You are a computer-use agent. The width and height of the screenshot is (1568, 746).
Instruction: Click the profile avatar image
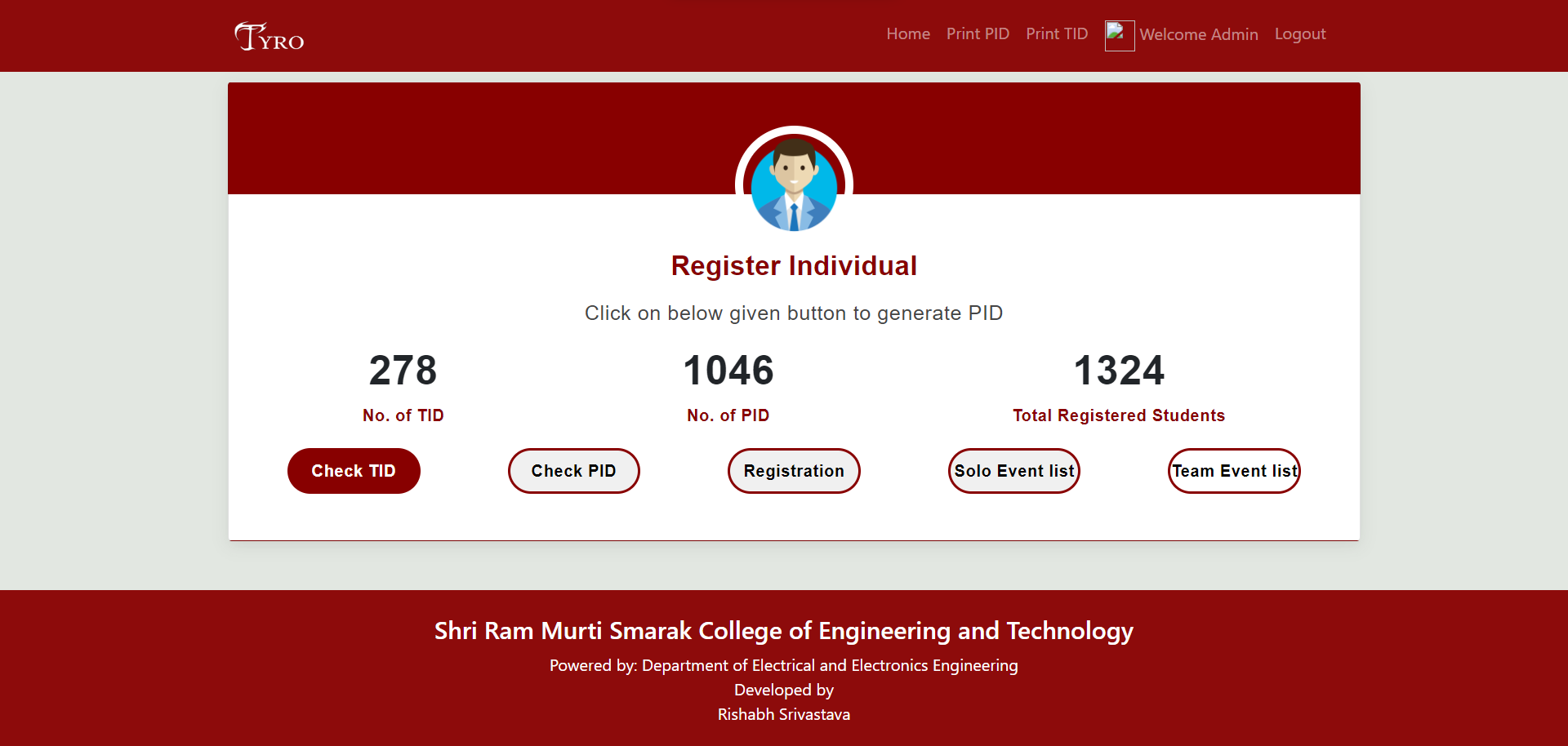793,183
